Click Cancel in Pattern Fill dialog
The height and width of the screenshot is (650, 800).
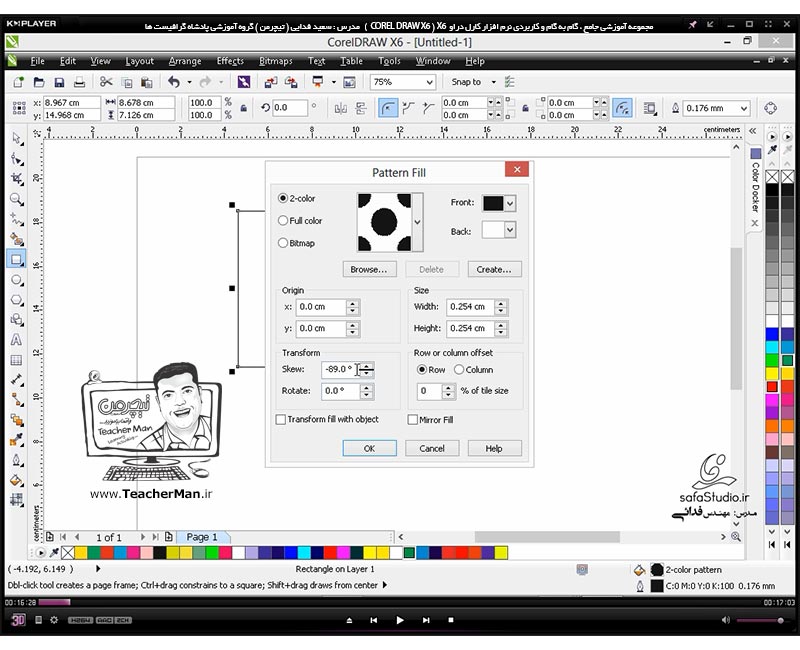pos(432,448)
